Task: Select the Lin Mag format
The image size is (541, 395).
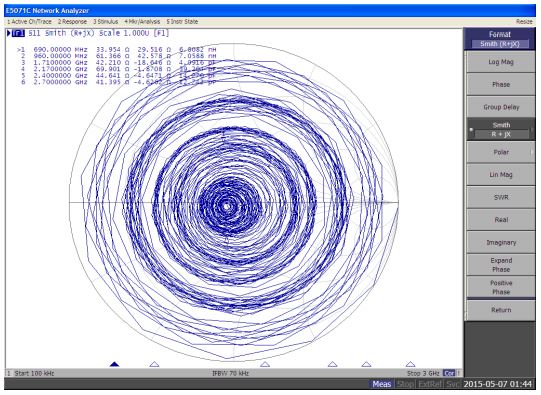Action: pyautogui.click(x=501, y=175)
